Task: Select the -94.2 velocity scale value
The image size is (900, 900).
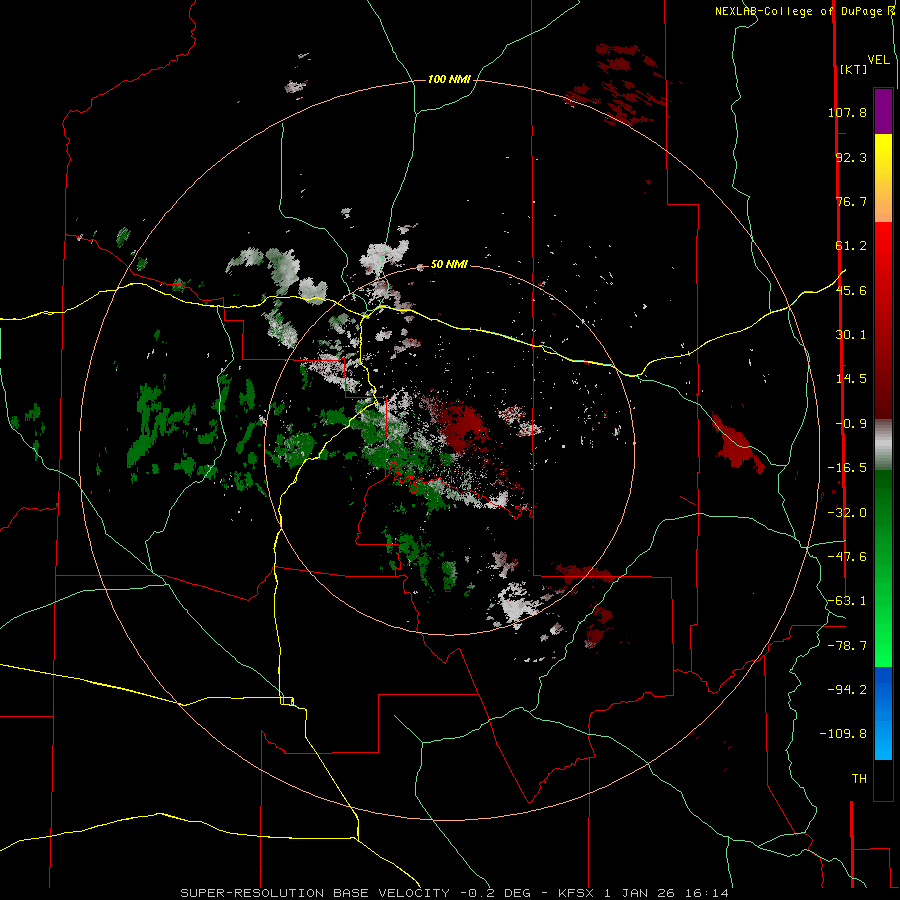Action: tap(847, 690)
